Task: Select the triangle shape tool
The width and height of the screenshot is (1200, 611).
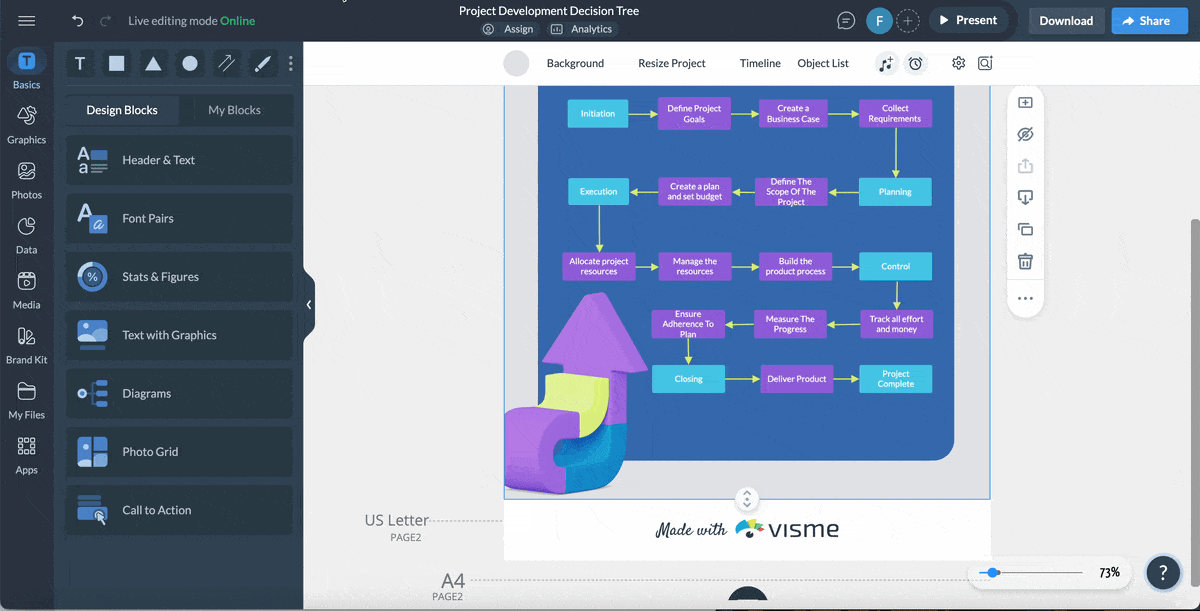Action: coord(153,64)
